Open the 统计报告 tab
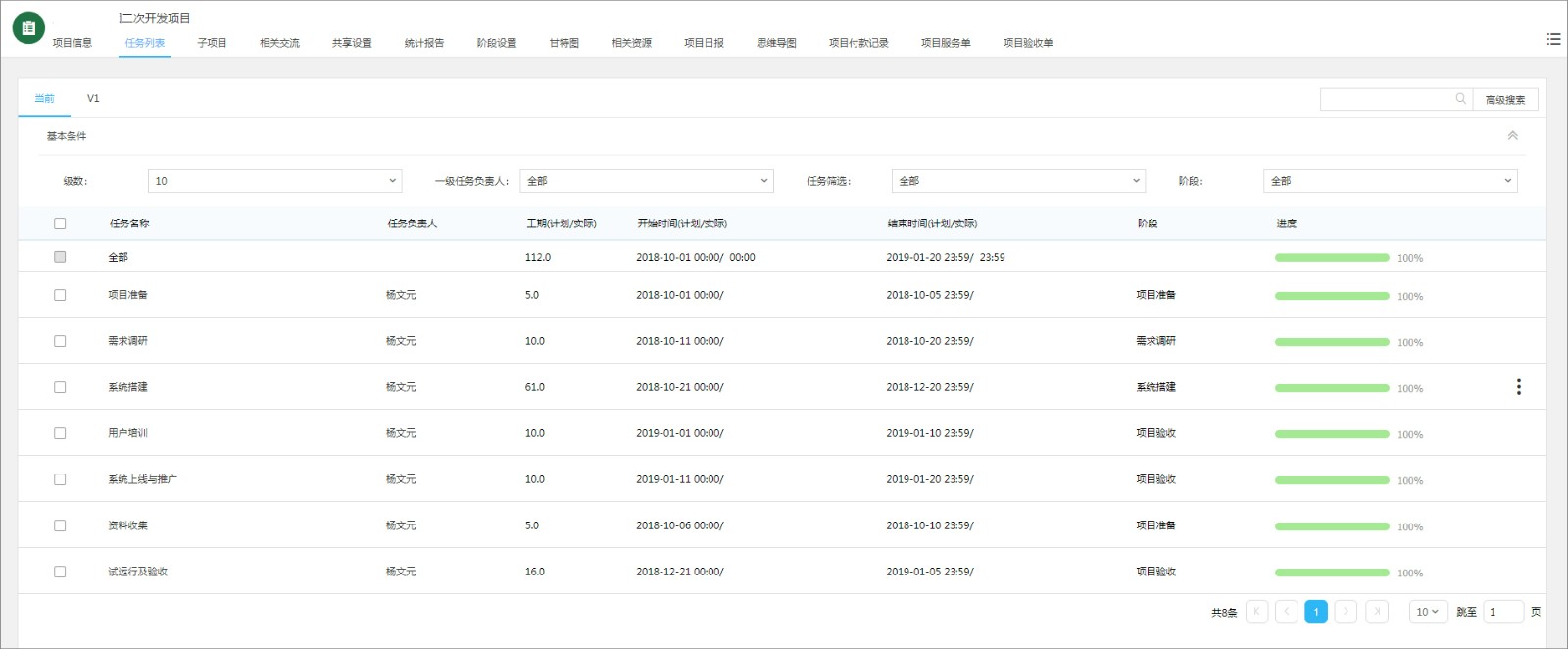1568x649 pixels. (x=424, y=43)
